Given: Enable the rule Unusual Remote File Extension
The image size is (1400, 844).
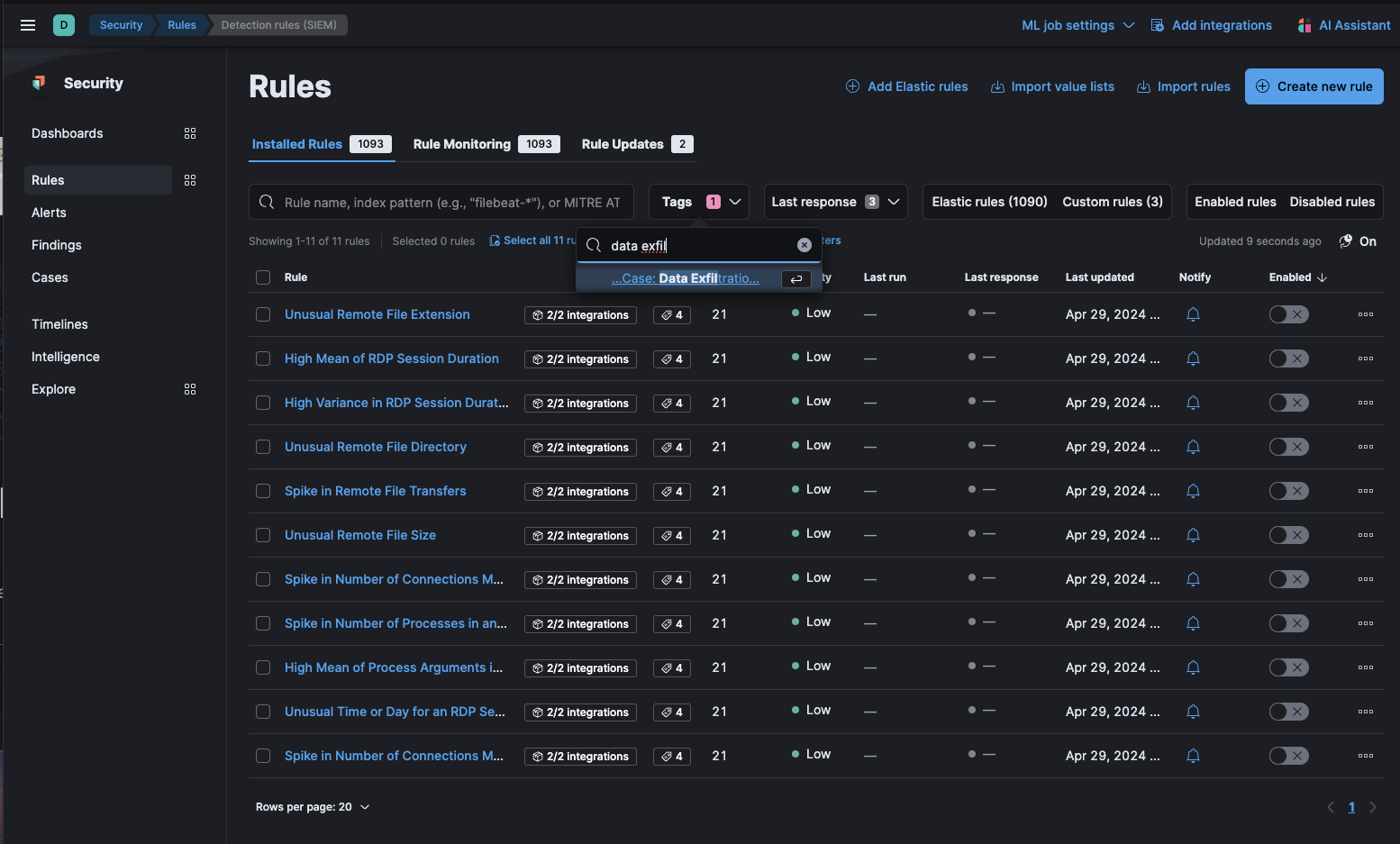Looking at the screenshot, I should click(x=1288, y=314).
